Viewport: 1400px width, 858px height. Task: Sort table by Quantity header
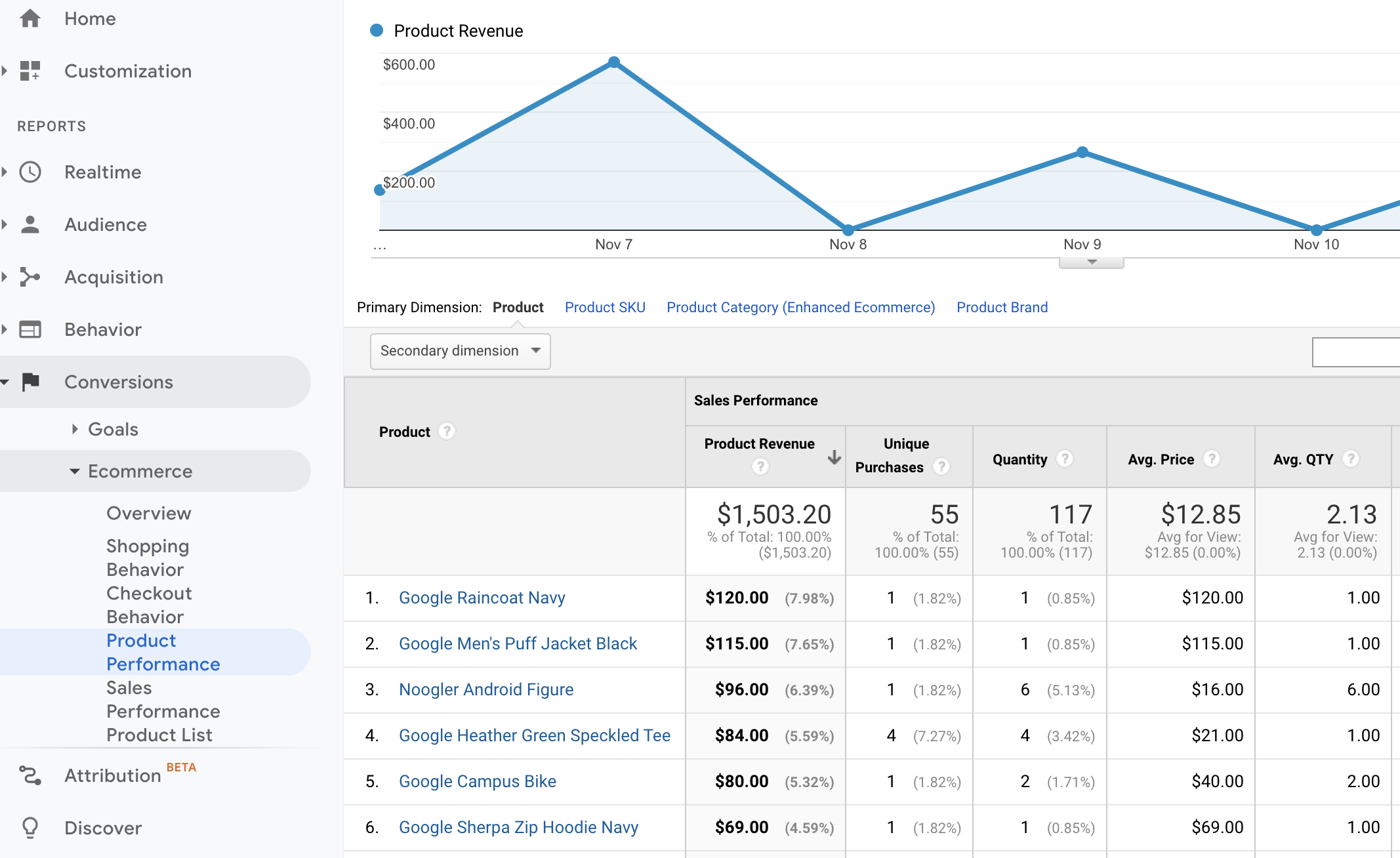tap(1019, 459)
